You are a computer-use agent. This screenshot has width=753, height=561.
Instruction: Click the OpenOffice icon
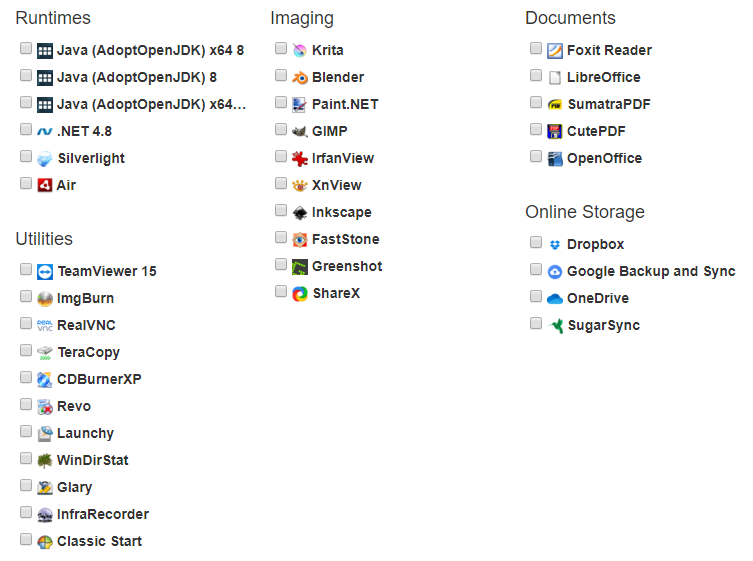[555, 159]
